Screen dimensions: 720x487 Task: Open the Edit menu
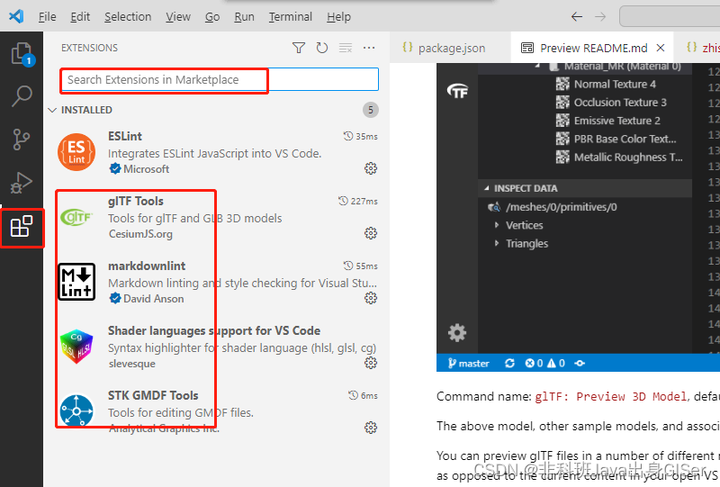80,17
